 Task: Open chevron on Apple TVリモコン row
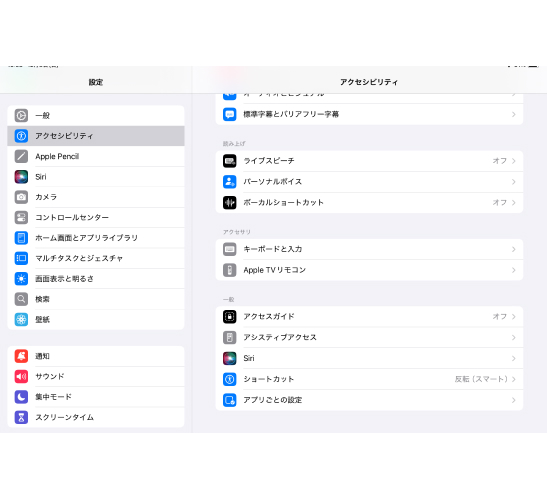tap(514, 270)
